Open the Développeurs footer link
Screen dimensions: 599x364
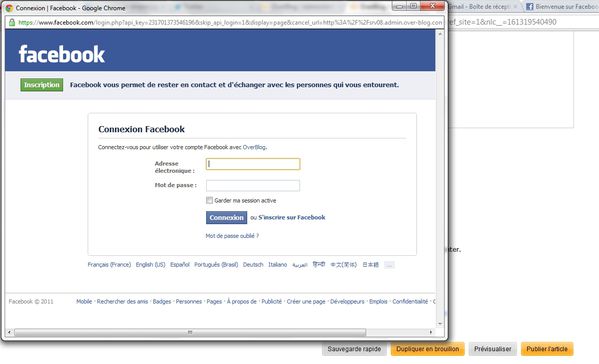347,301
